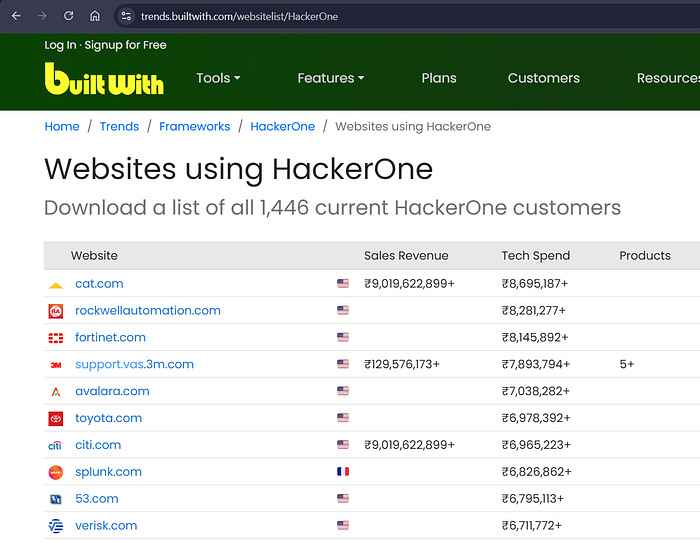Click 'Websites using HackerOne' breadcrumb text

tap(413, 126)
